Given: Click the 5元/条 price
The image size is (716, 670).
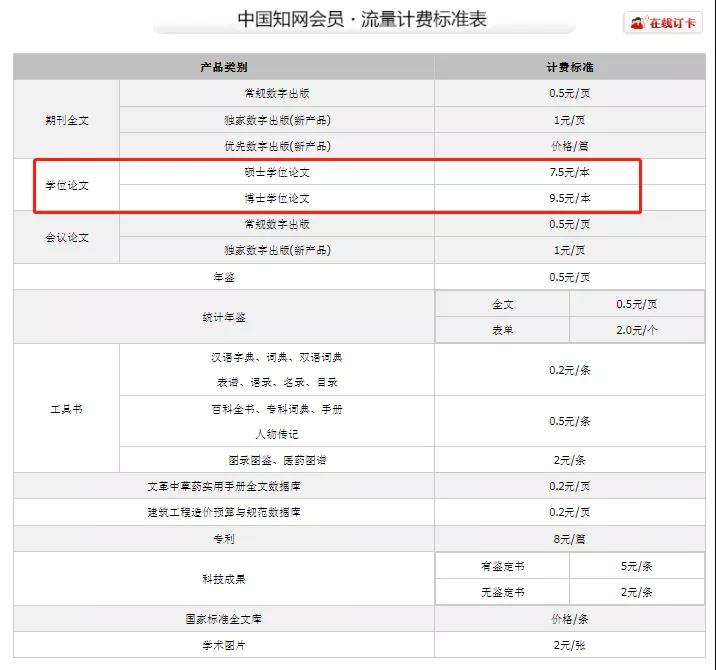Looking at the screenshot, I should click(x=637, y=566).
